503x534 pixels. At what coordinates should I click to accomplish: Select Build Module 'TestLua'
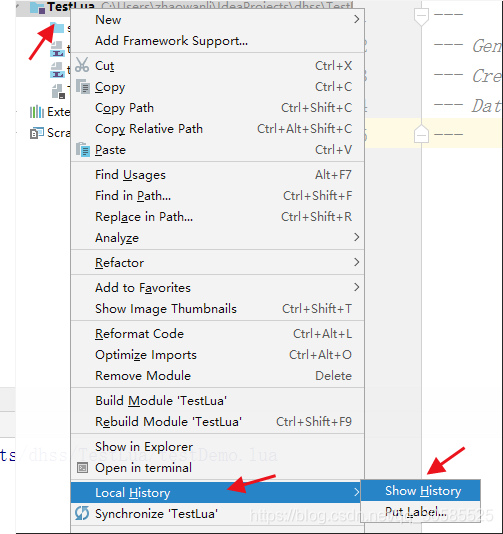click(217, 401)
